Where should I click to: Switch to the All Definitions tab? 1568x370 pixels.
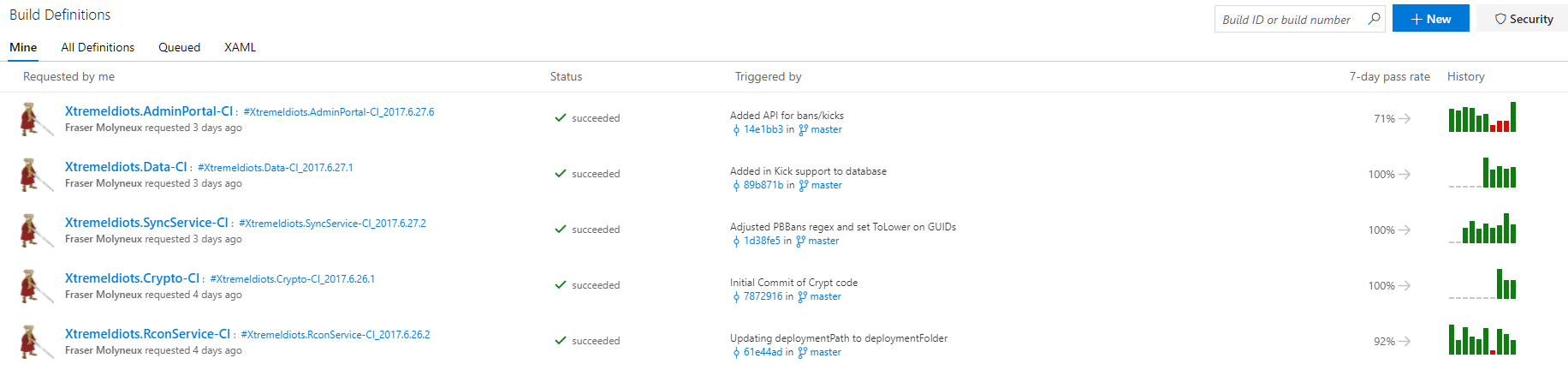[98, 47]
